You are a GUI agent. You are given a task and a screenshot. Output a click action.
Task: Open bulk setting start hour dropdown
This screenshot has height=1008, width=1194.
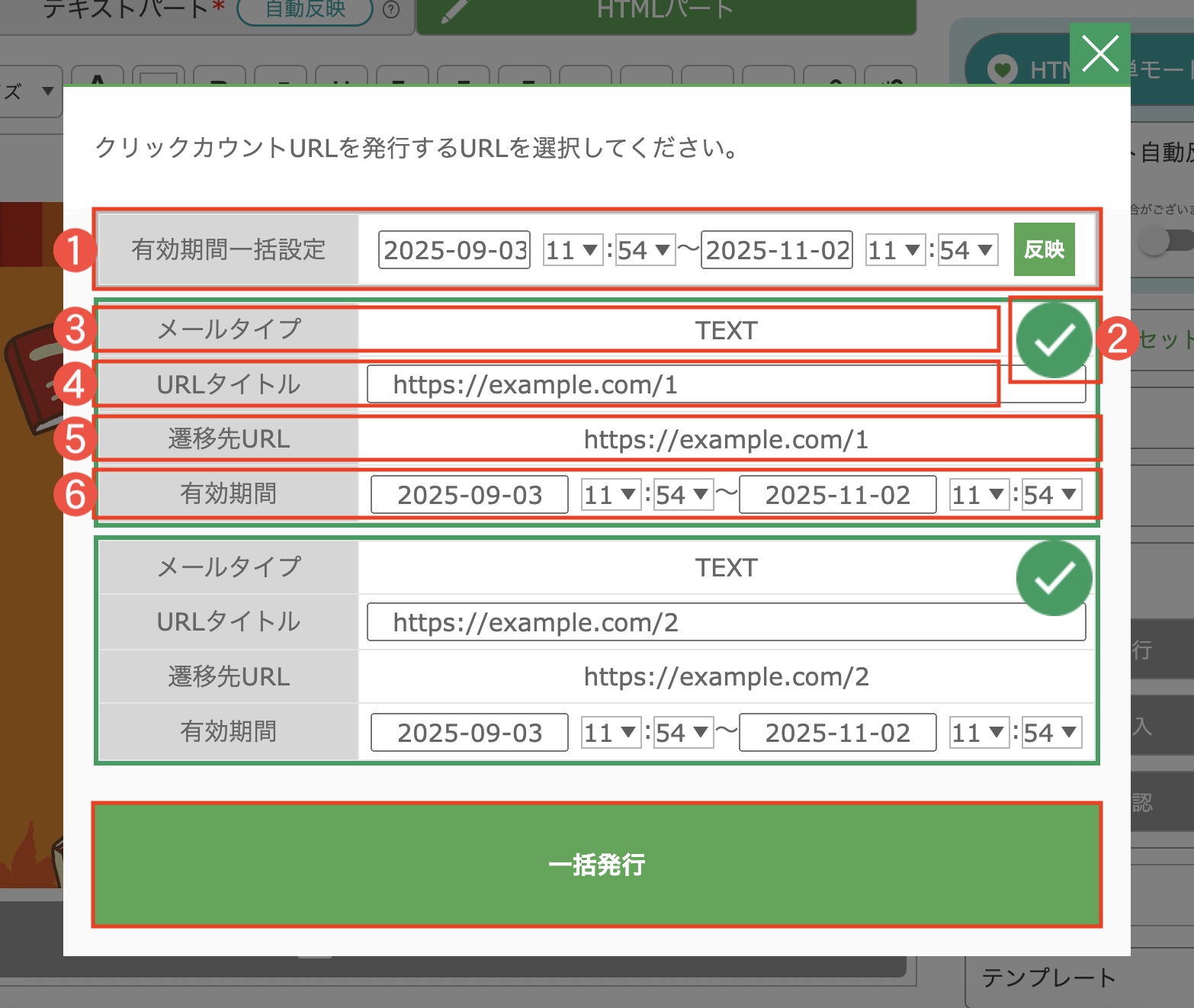(x=573, y=250)
